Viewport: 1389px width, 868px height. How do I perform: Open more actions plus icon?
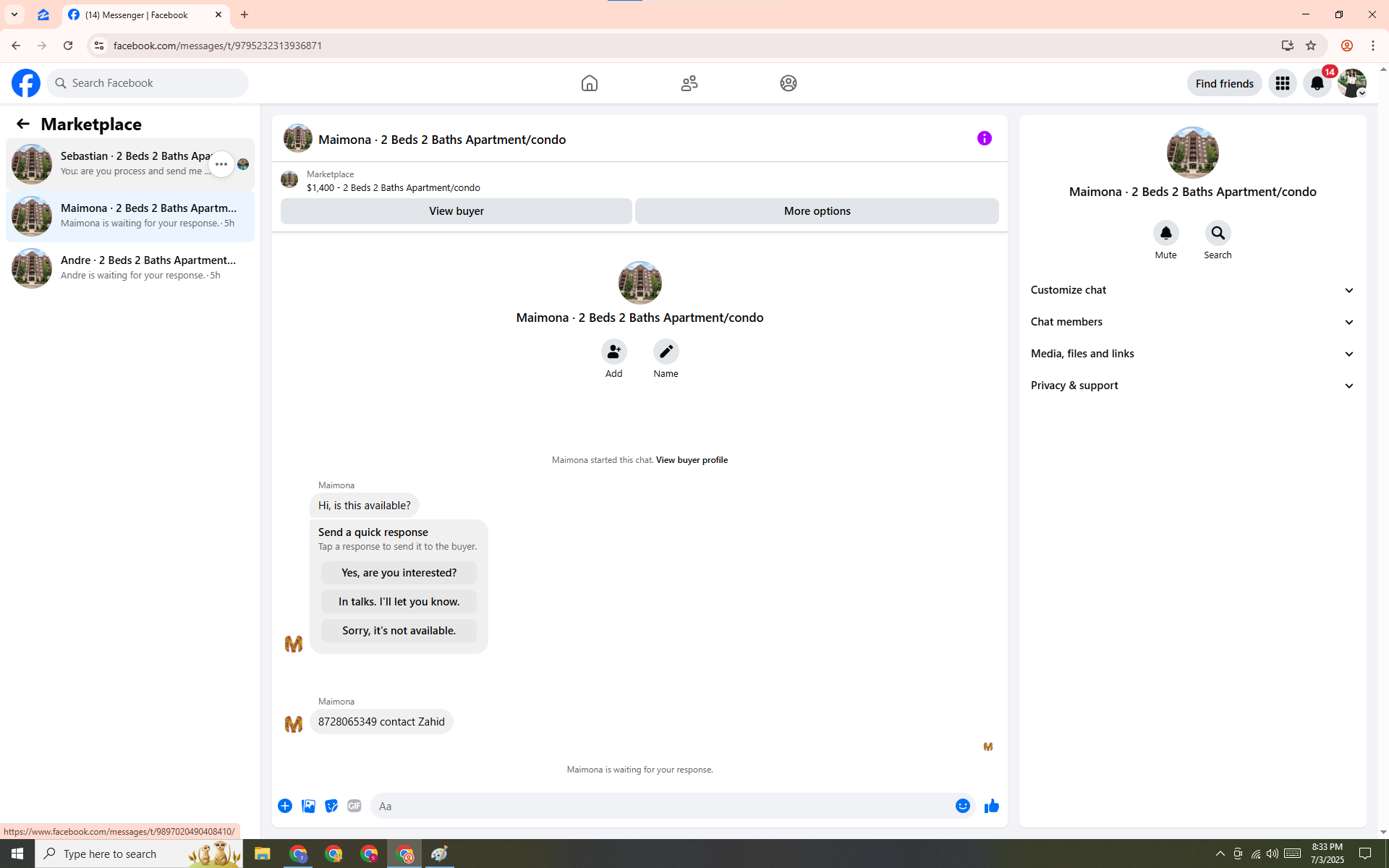pos(285,806)
